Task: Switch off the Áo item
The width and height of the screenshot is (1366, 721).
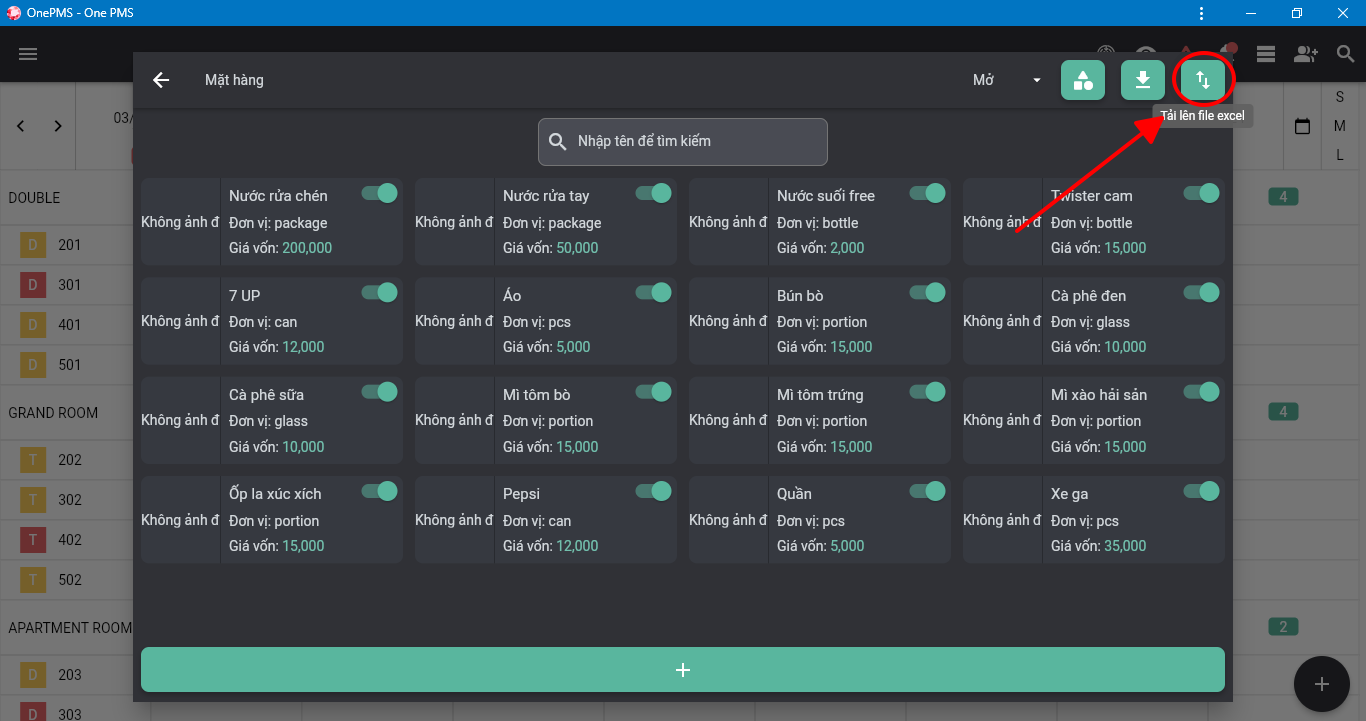Action: click(x=654, y=292)
